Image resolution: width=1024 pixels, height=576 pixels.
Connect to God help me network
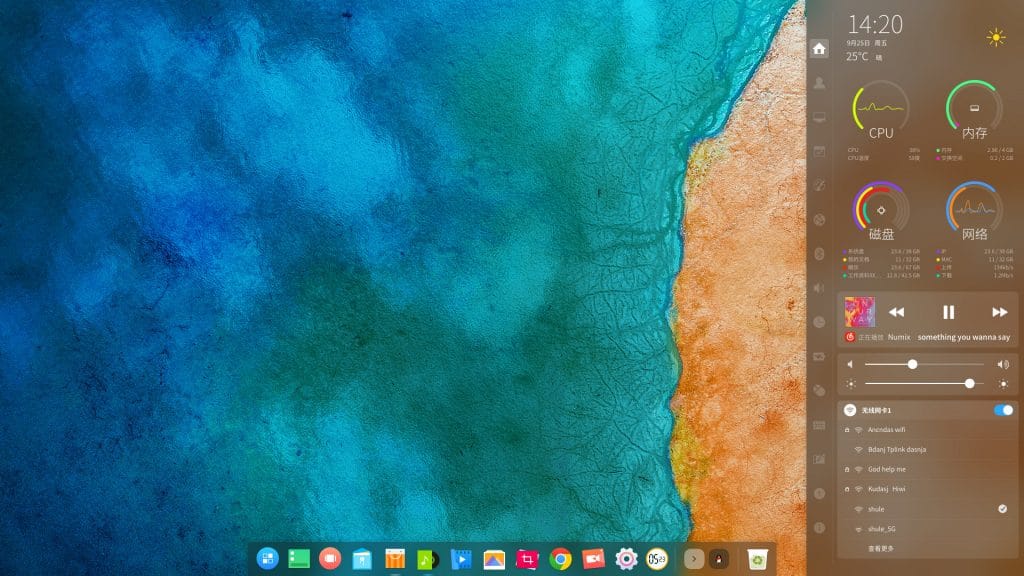(x=926, y=469)
